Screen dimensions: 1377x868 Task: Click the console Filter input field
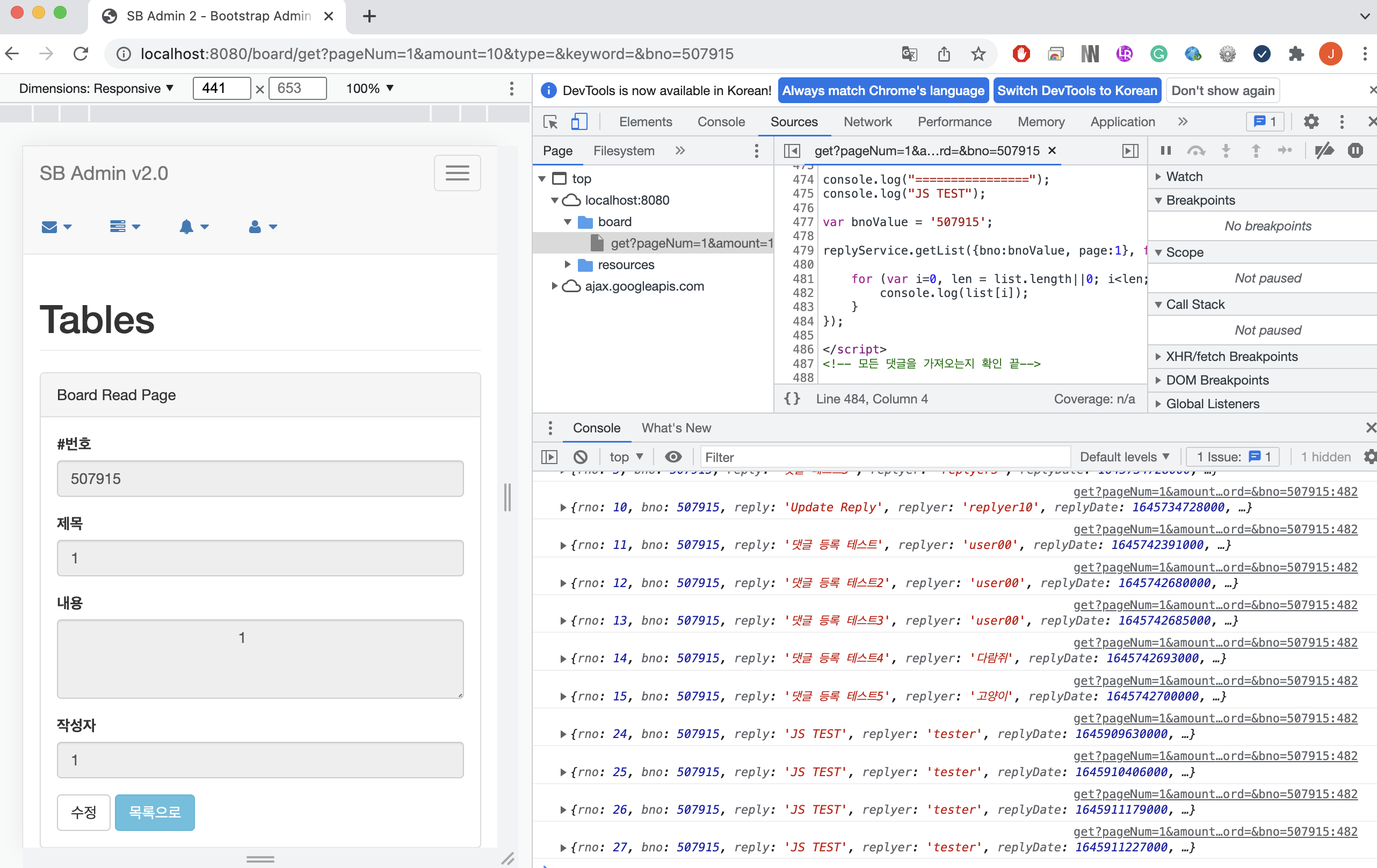[884, 457]
